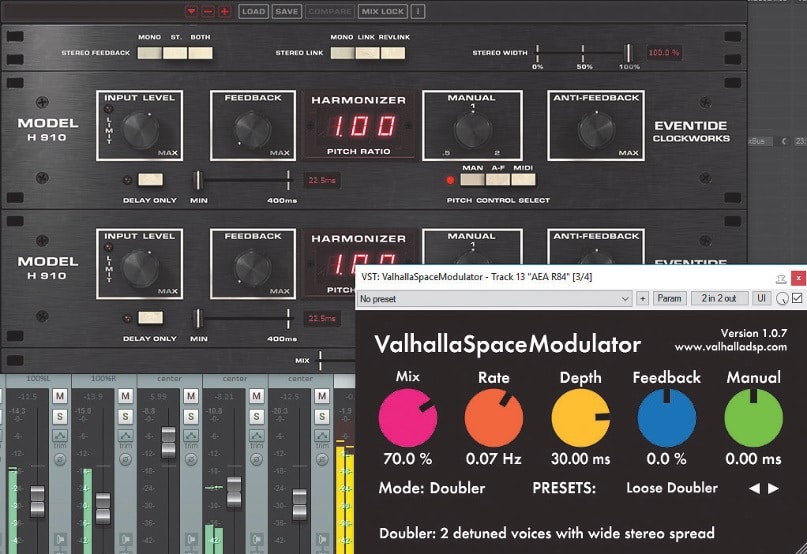
Task: Click the UI button in the Valhalla window
Action: [x=761, y=299]
